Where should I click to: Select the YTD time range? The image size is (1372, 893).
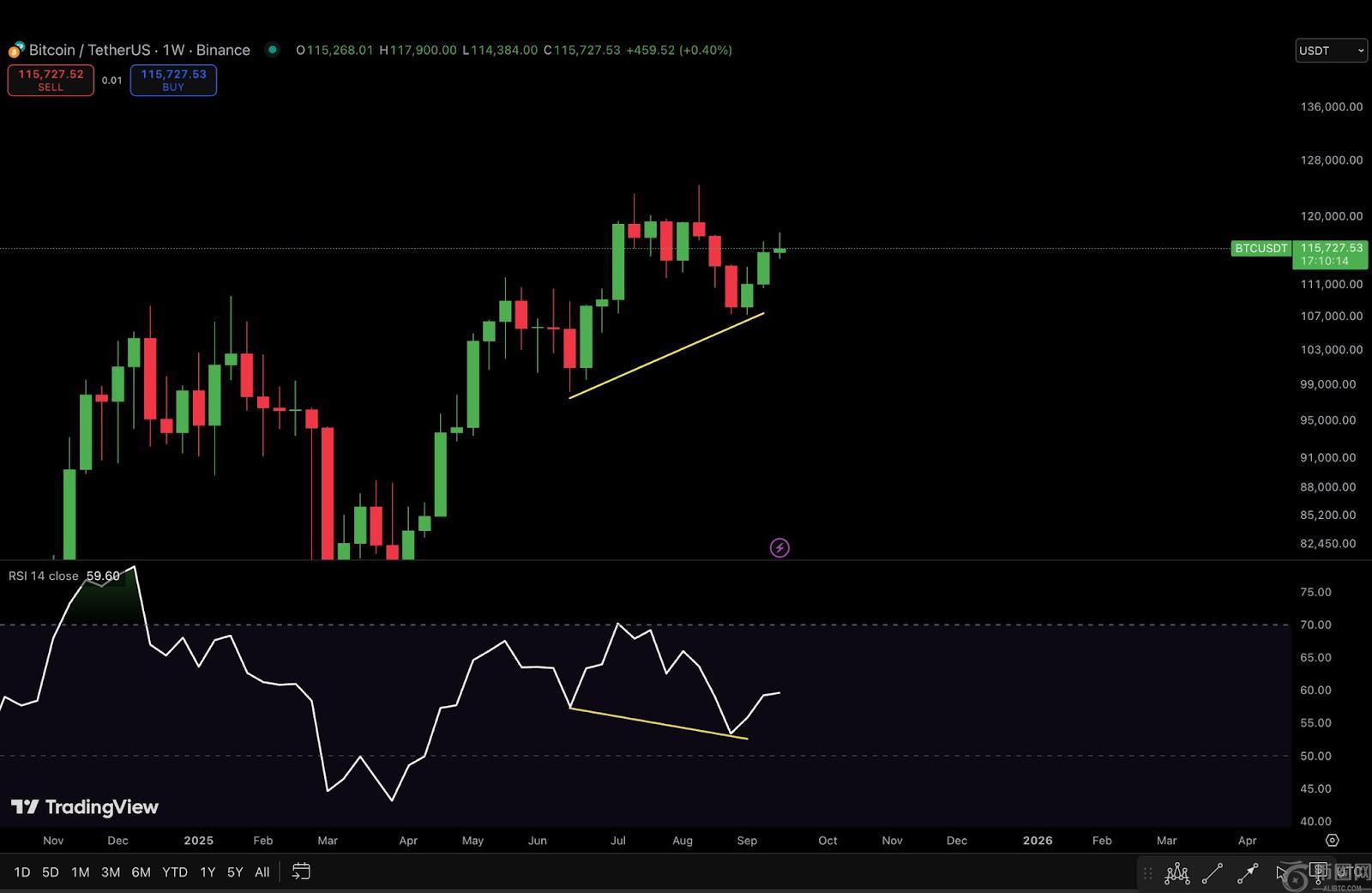click(x=175, y=872)
